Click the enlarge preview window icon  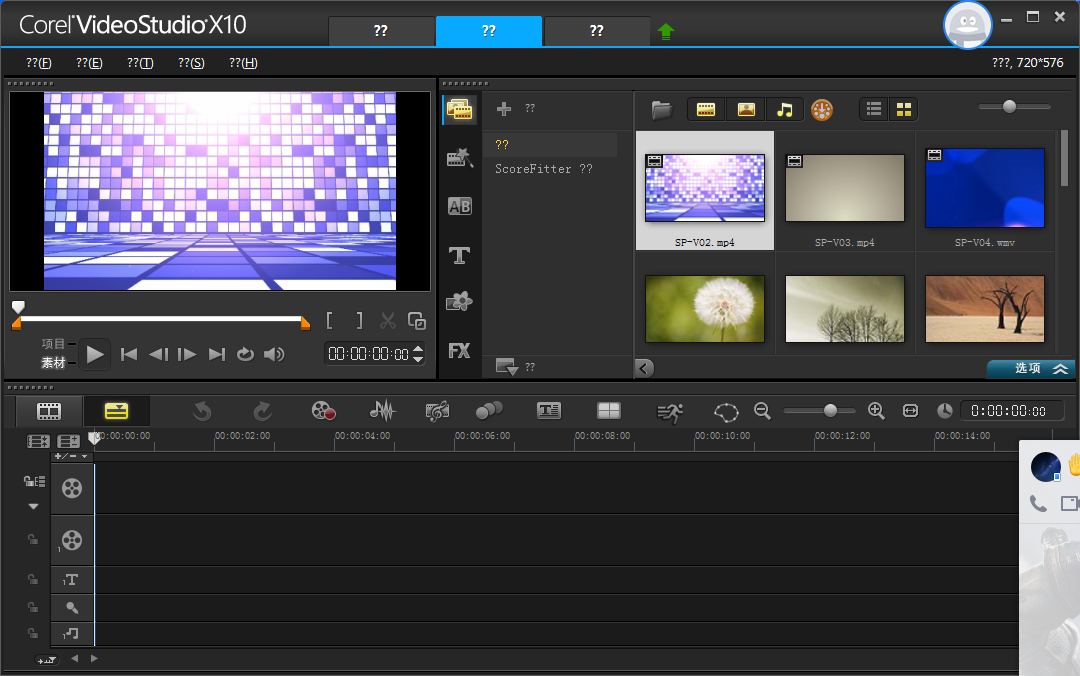tap(417, 321)
